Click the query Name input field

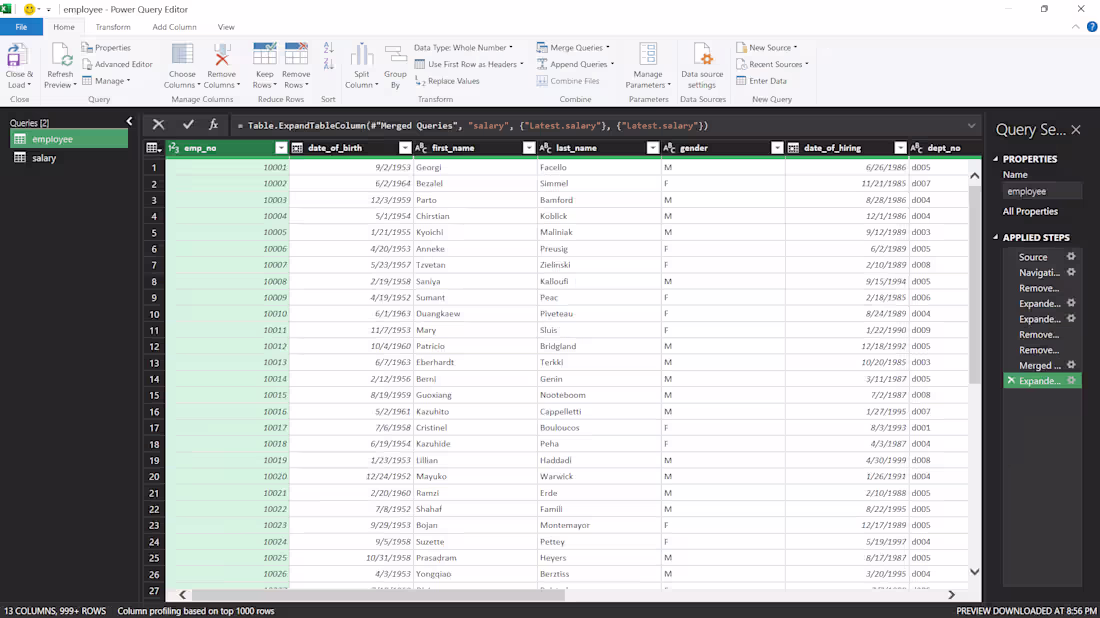(x=1041, y=191)
